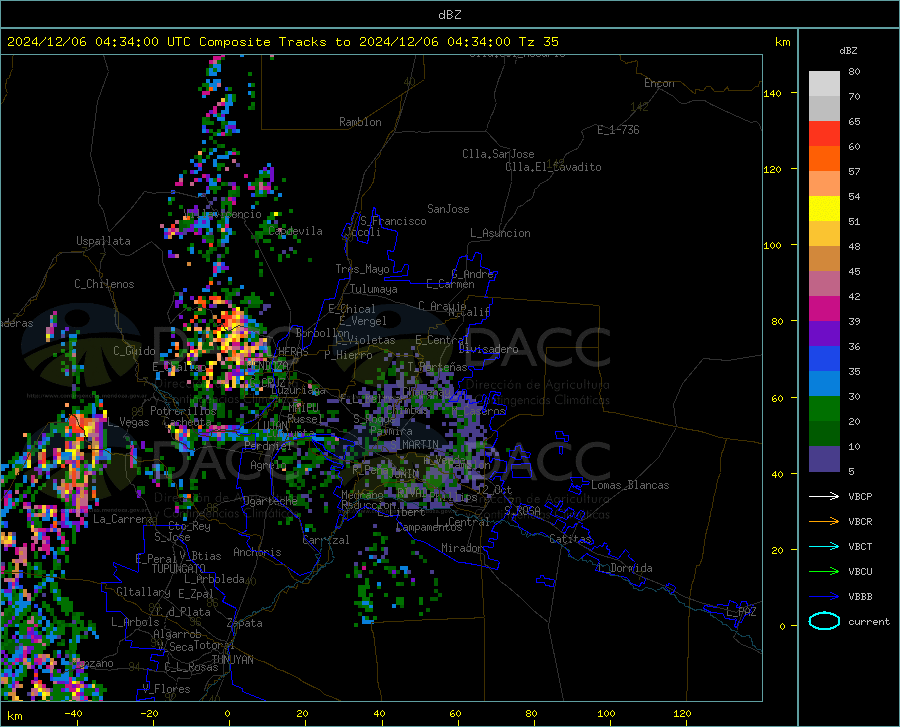This screenshot has height=727, width=900.
Task: Click the 'Tz 35' threshold text in header
Action: pos(538,42)
